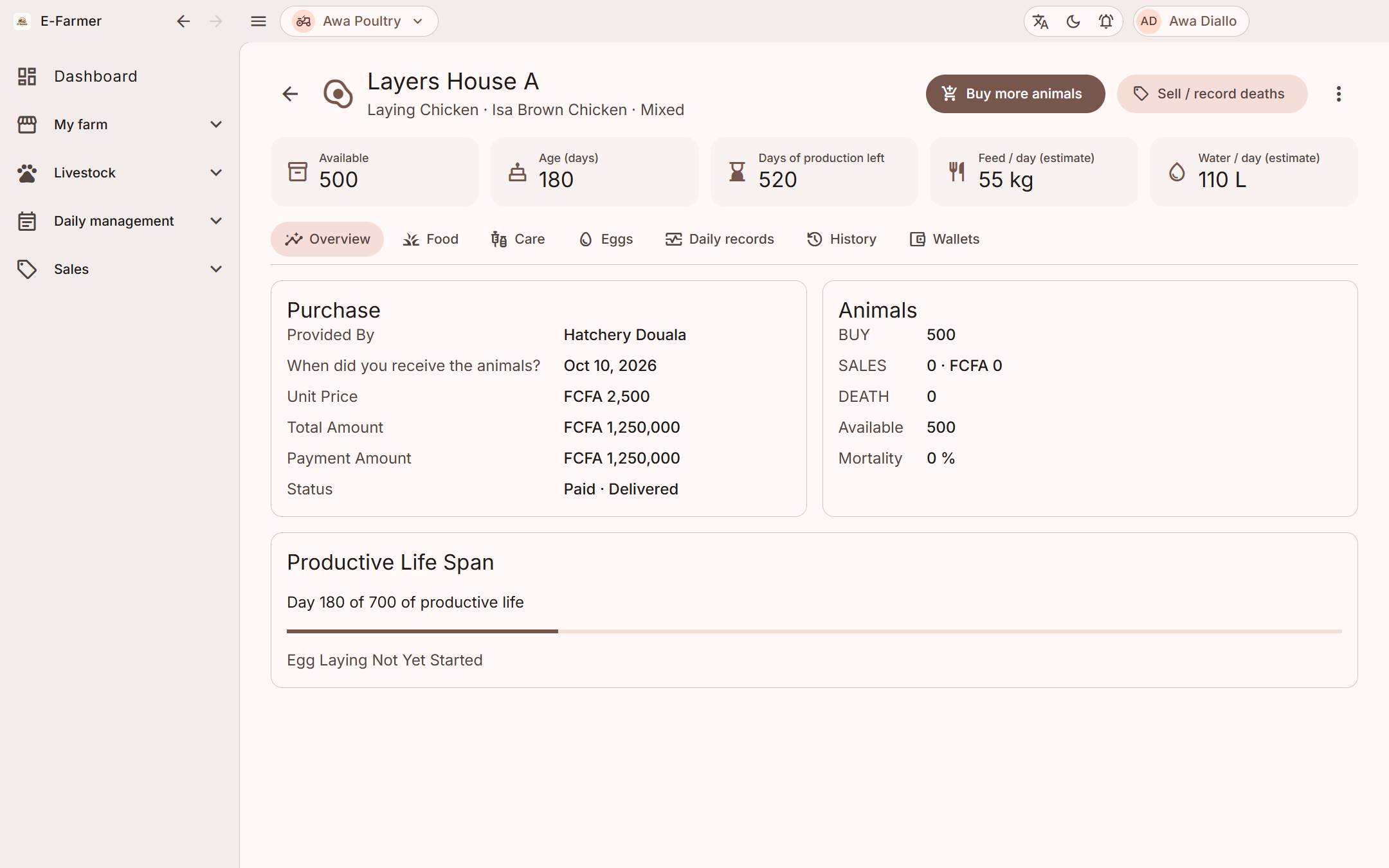The width and height of the screenshot is (1389, 868).
Task: Click the Livestock paw icon
Action: point(27,172)
